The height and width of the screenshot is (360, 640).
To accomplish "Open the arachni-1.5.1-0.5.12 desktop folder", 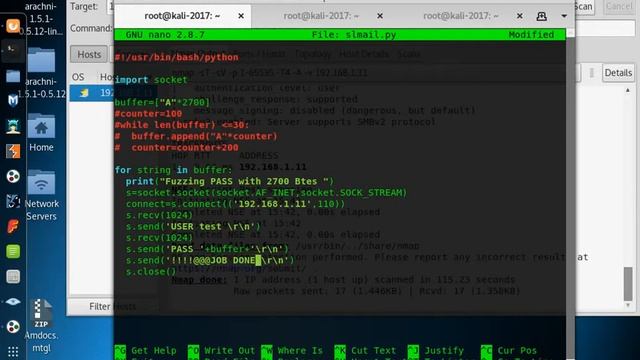I will tap(42, 73).
